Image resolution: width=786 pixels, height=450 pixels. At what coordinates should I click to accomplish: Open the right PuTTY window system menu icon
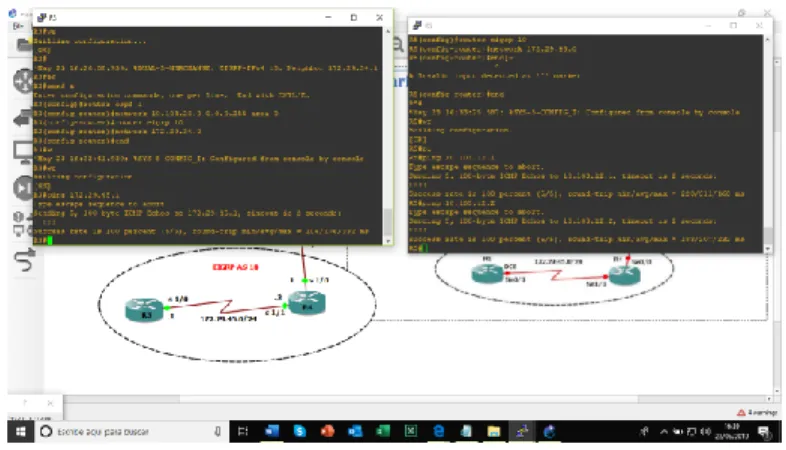pyautogui.click(x=417, y=25)
